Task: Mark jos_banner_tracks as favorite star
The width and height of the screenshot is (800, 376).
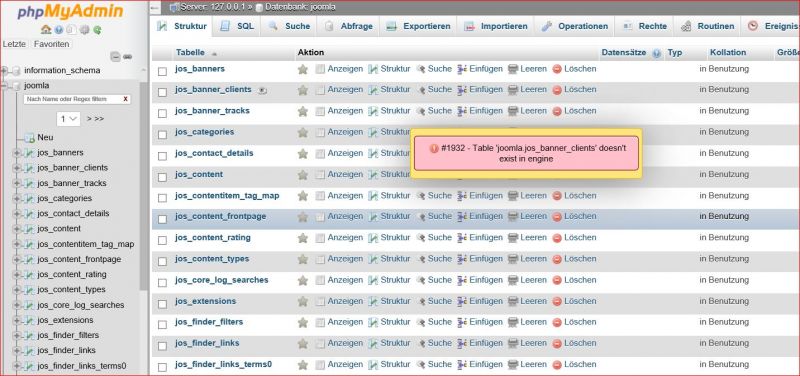Action: (303, 111)
